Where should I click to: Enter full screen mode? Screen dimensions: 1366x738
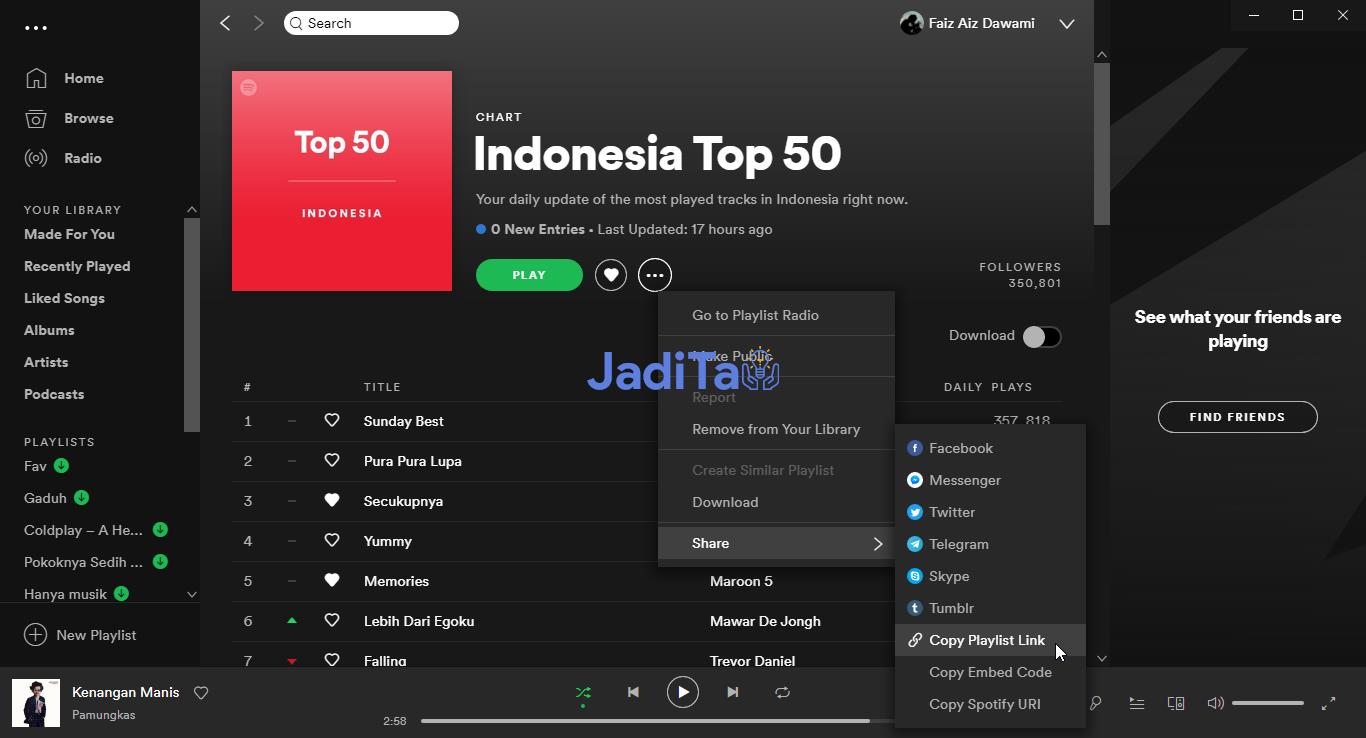1328,703
